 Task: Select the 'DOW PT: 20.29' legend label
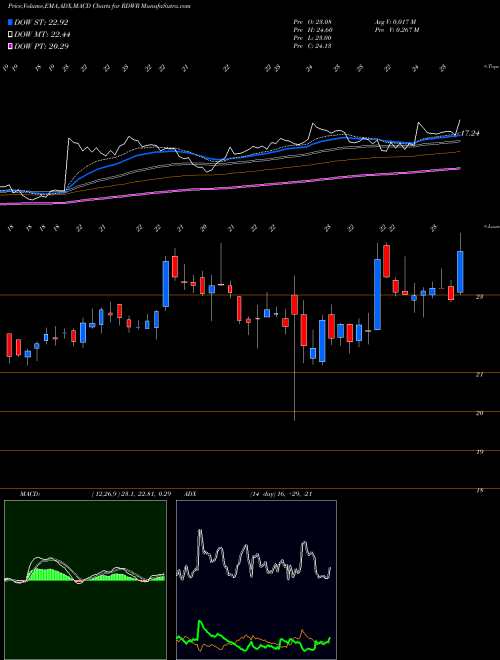point(41,47)
